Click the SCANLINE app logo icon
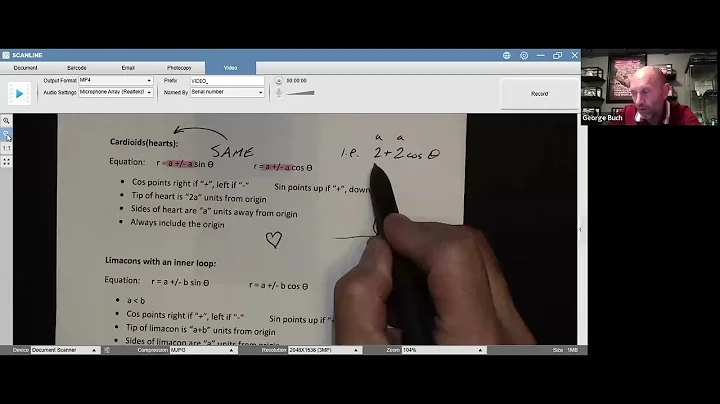 pyautogui.click(x=6, y=55)
